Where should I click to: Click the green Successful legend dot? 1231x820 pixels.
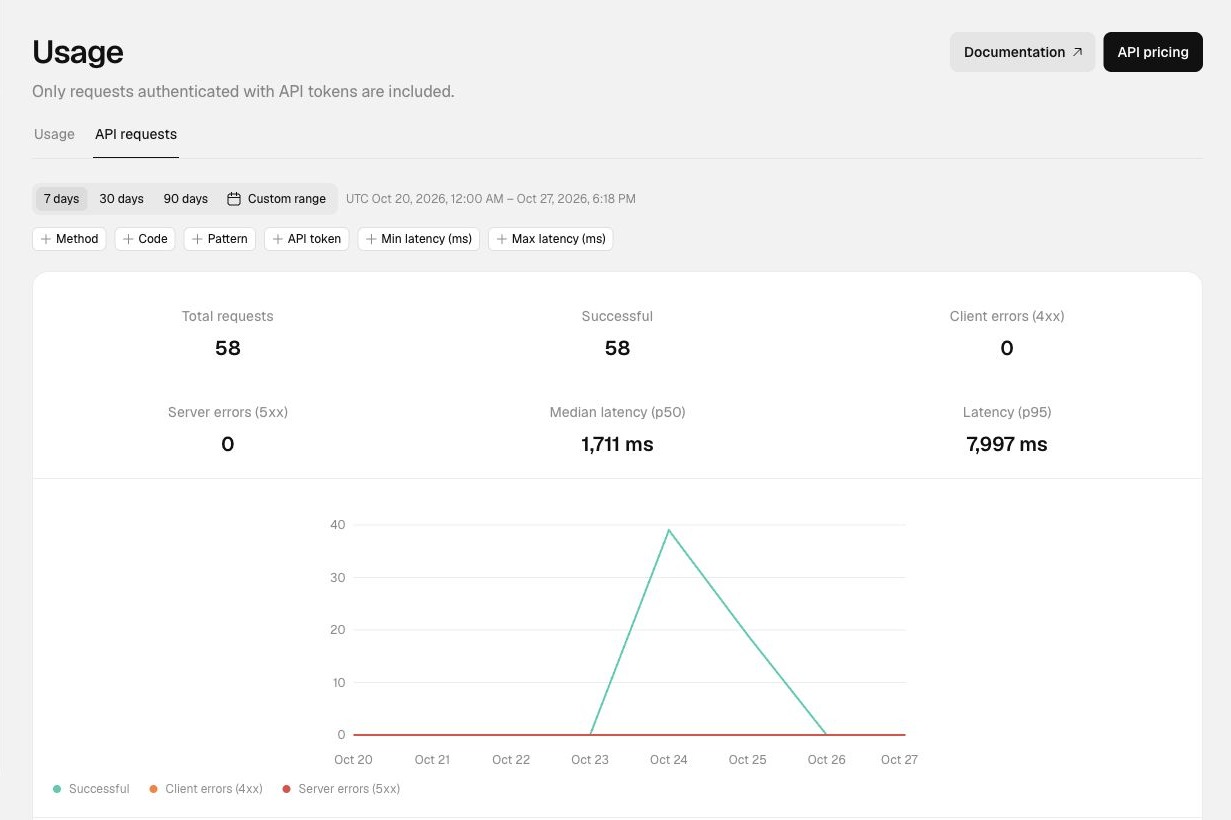(x=57, y=789)
